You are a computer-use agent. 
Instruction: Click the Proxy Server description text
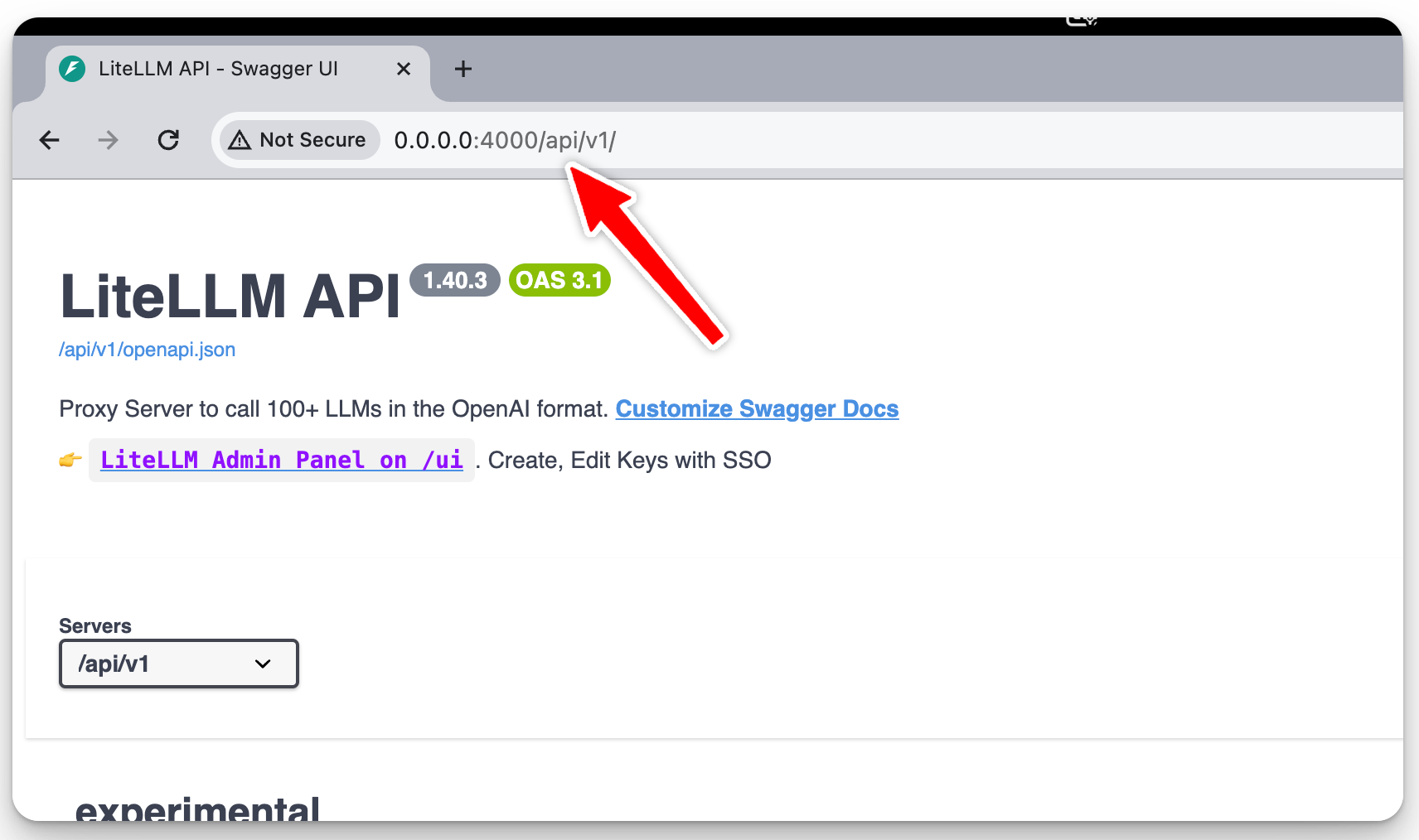pyautogui.click(x=333, y=409)
